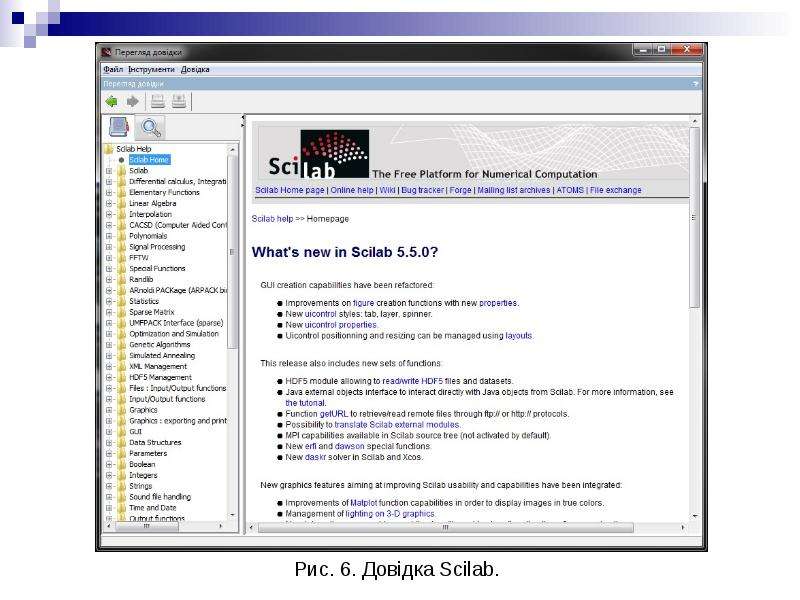Expand the Graphics tree node
800x600 pixels.
(109, 410)
